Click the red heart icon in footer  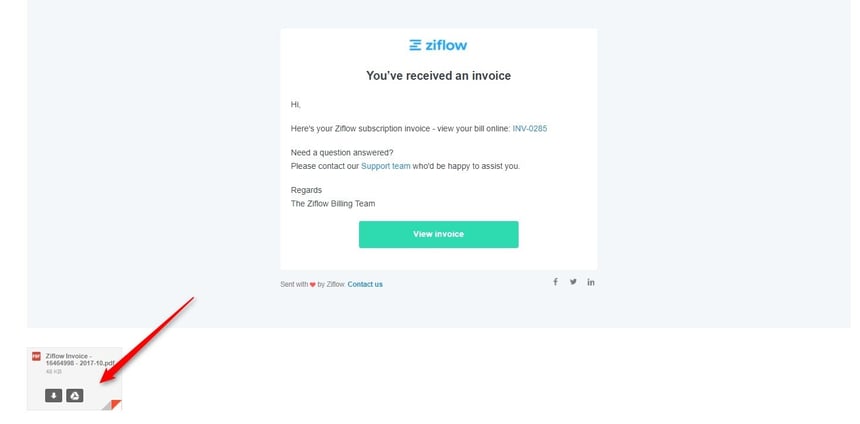pyautogui.click(x=312, y=284)
